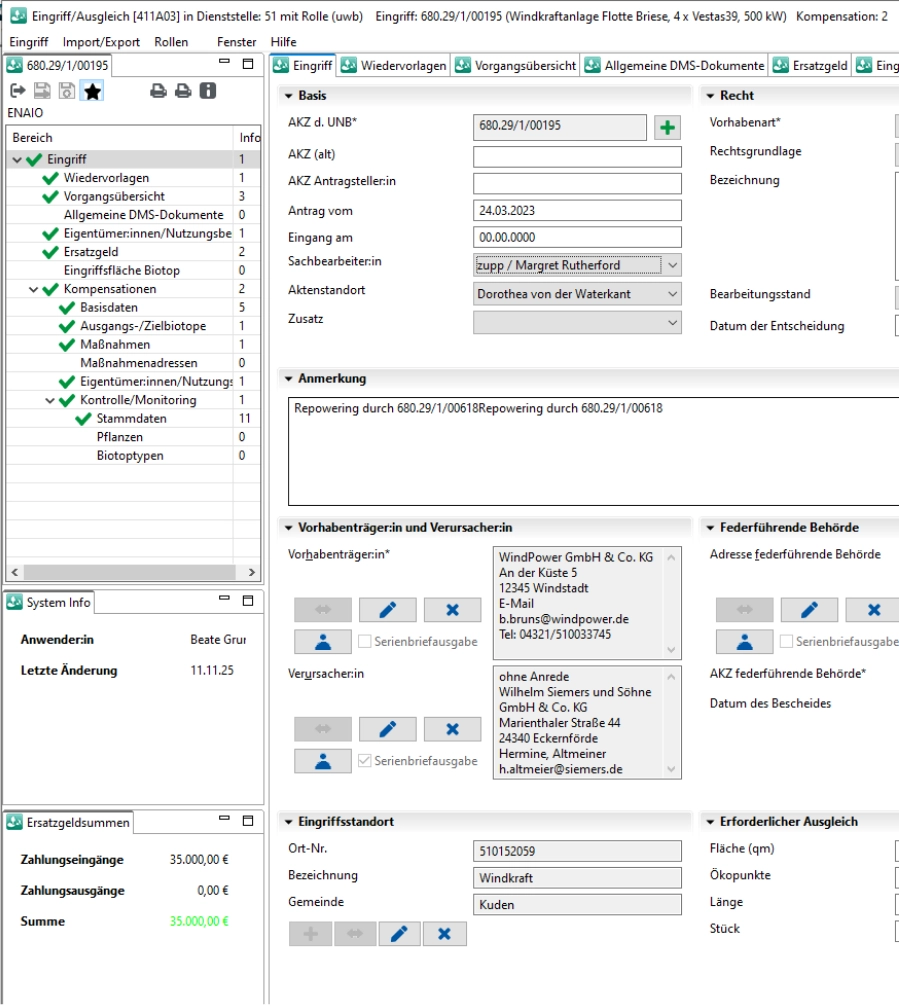Click green plus beside AKZ d. UNB

(667, 127)
